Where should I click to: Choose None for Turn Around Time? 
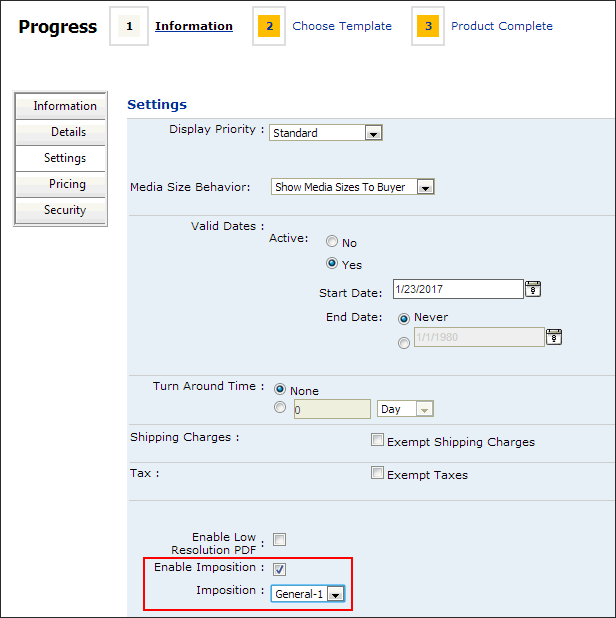[280, 389]
